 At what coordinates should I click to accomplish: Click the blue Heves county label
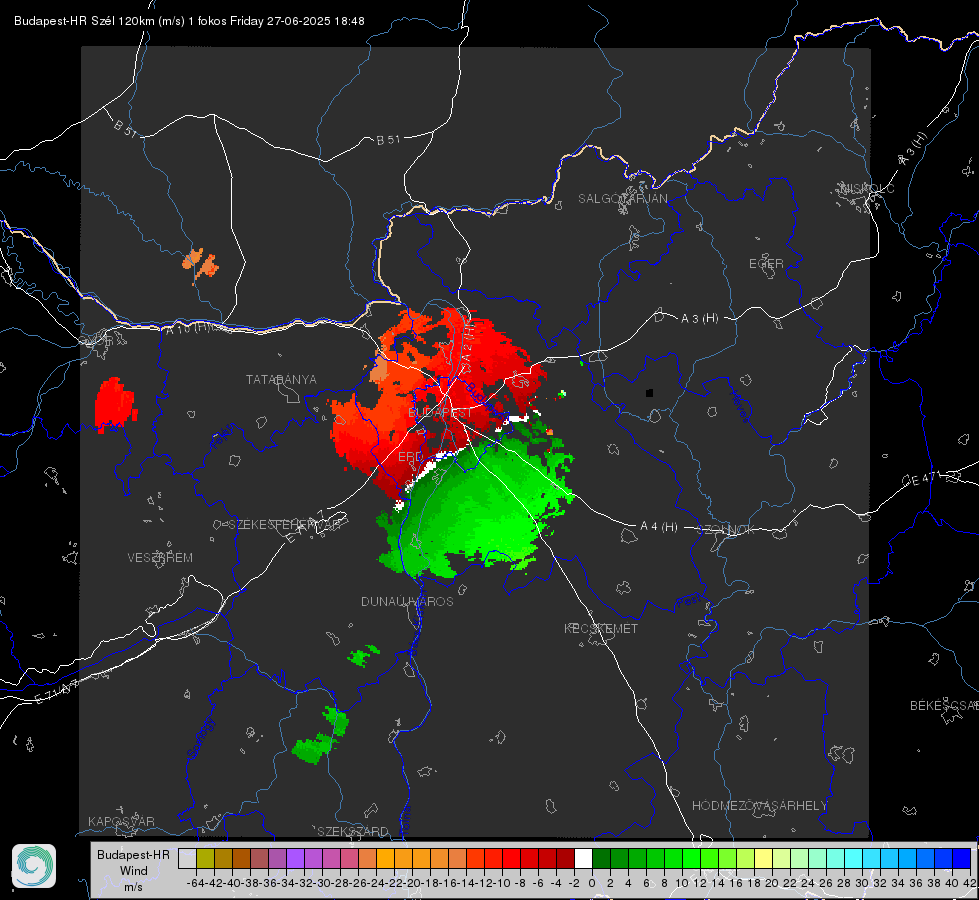[739, 405]
